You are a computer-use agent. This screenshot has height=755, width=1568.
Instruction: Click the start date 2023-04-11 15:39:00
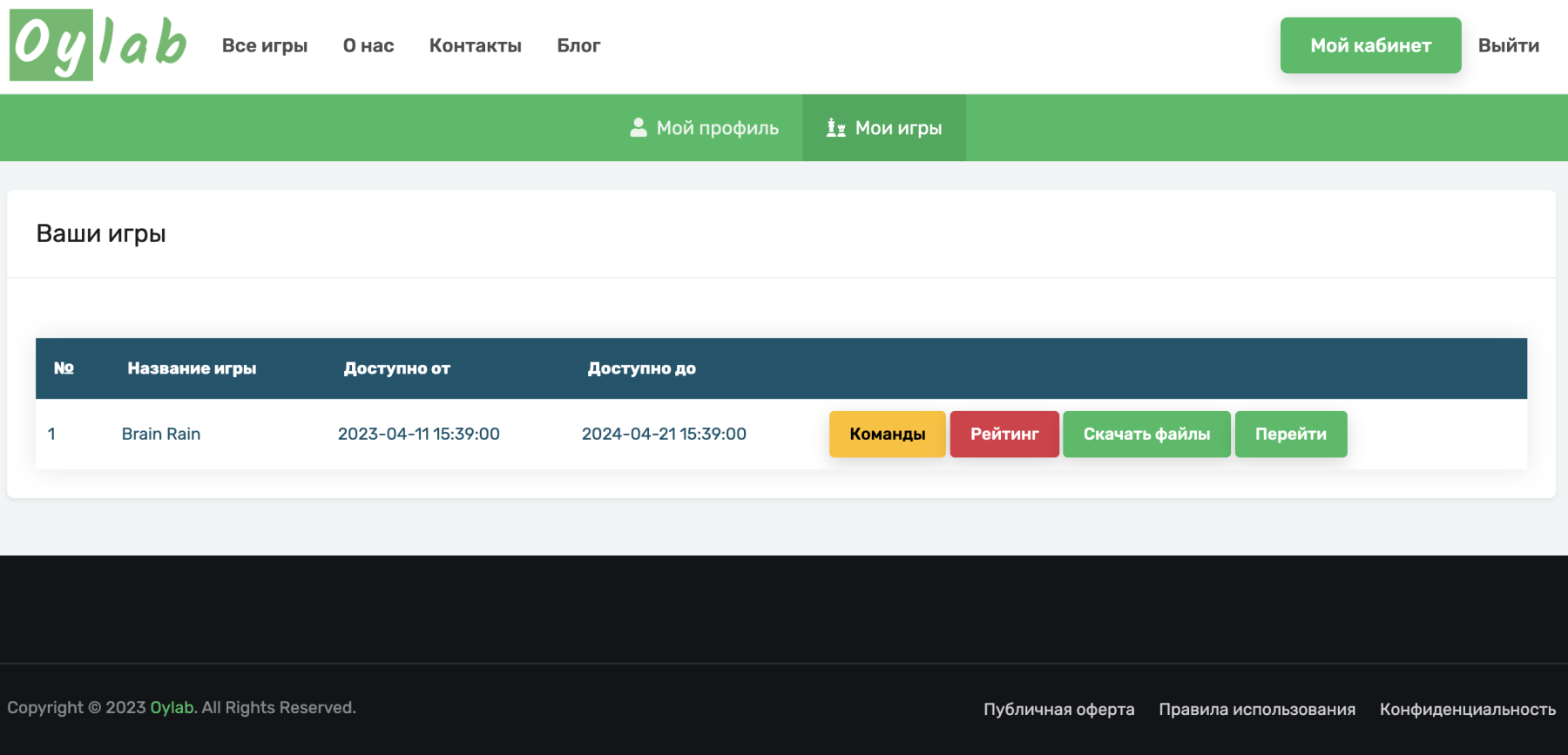[x=419, y=434]
